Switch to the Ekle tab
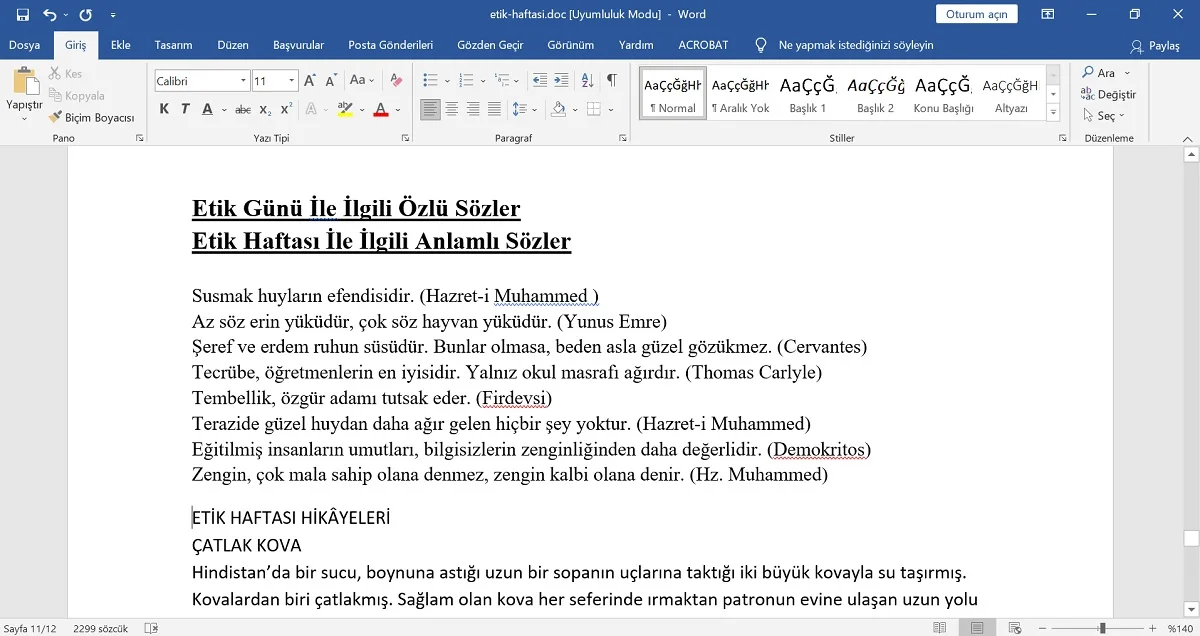The width and height of the screenshot is (1200, 636). 121,45
